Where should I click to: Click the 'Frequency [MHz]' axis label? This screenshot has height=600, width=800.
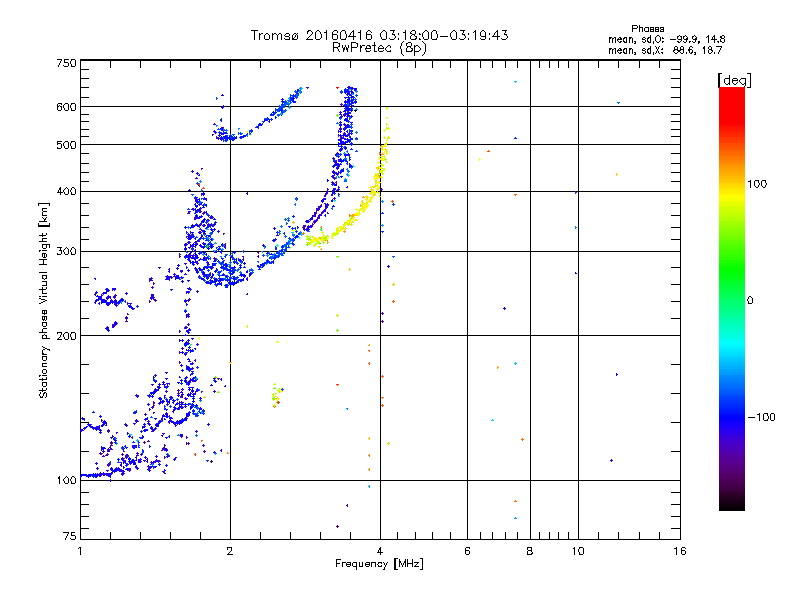(x=379, y=564)
